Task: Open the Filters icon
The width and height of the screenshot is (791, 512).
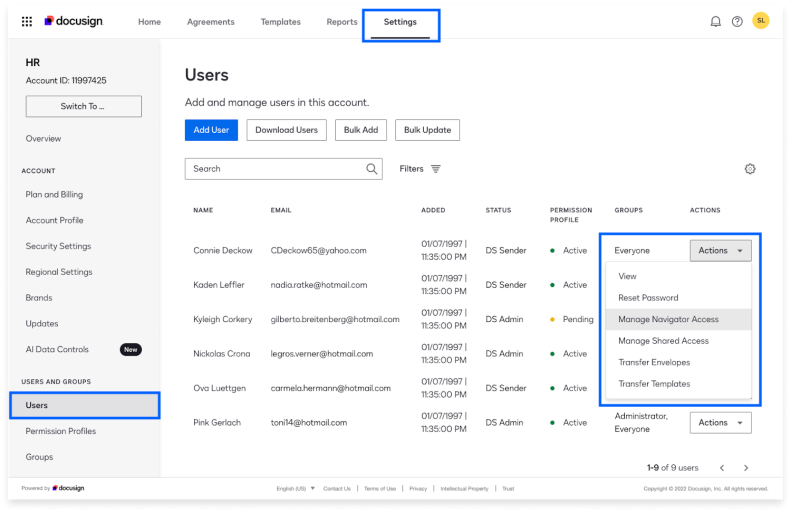Action: click(436, 169)
